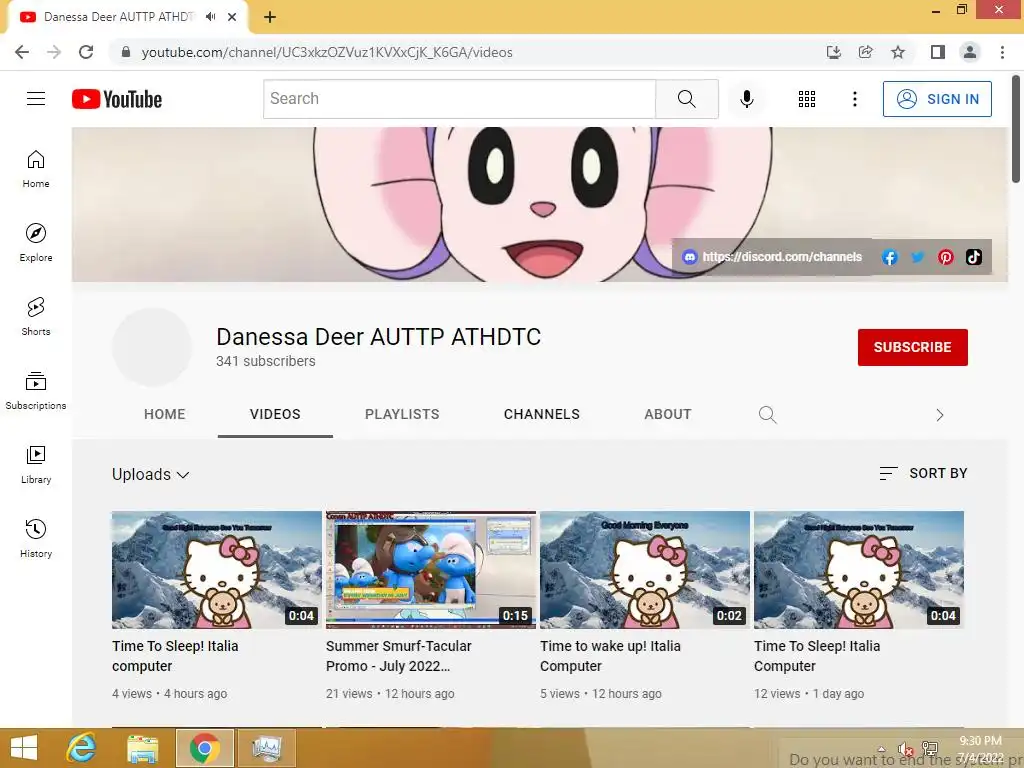Go back with browser back arrow

point(22,52)
